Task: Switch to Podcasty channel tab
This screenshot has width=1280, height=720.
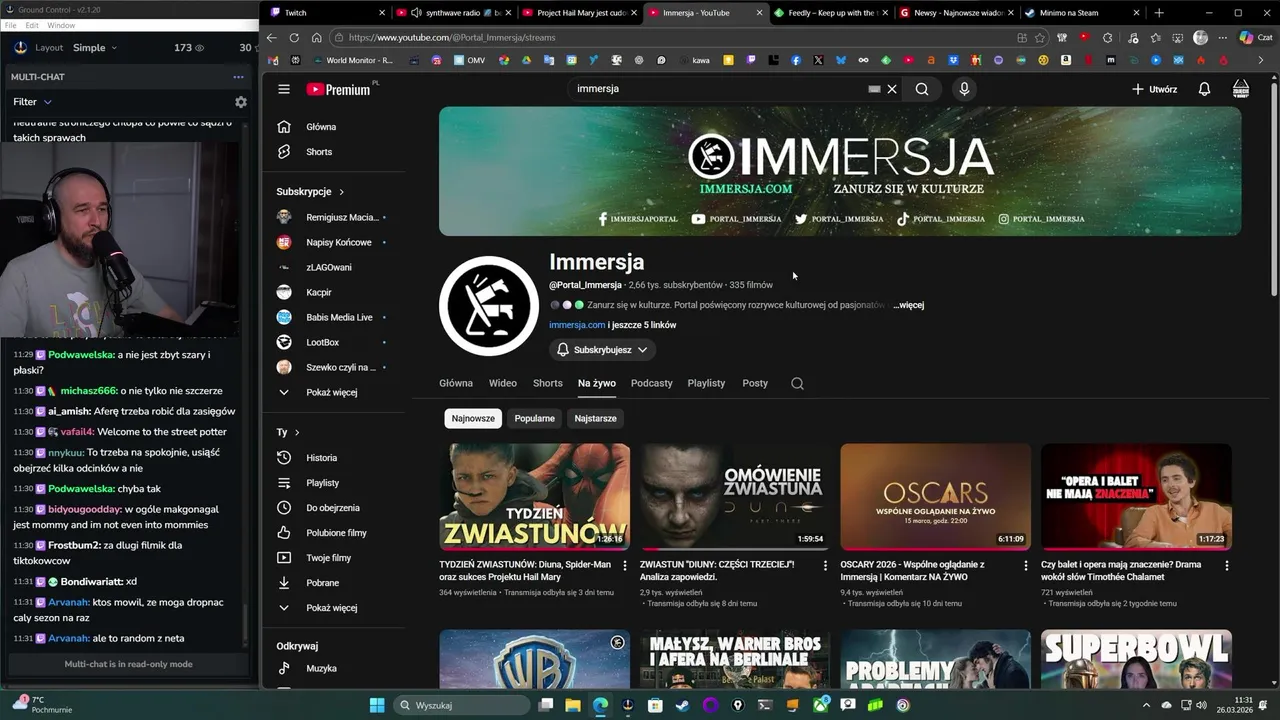Action: point(652,383)
